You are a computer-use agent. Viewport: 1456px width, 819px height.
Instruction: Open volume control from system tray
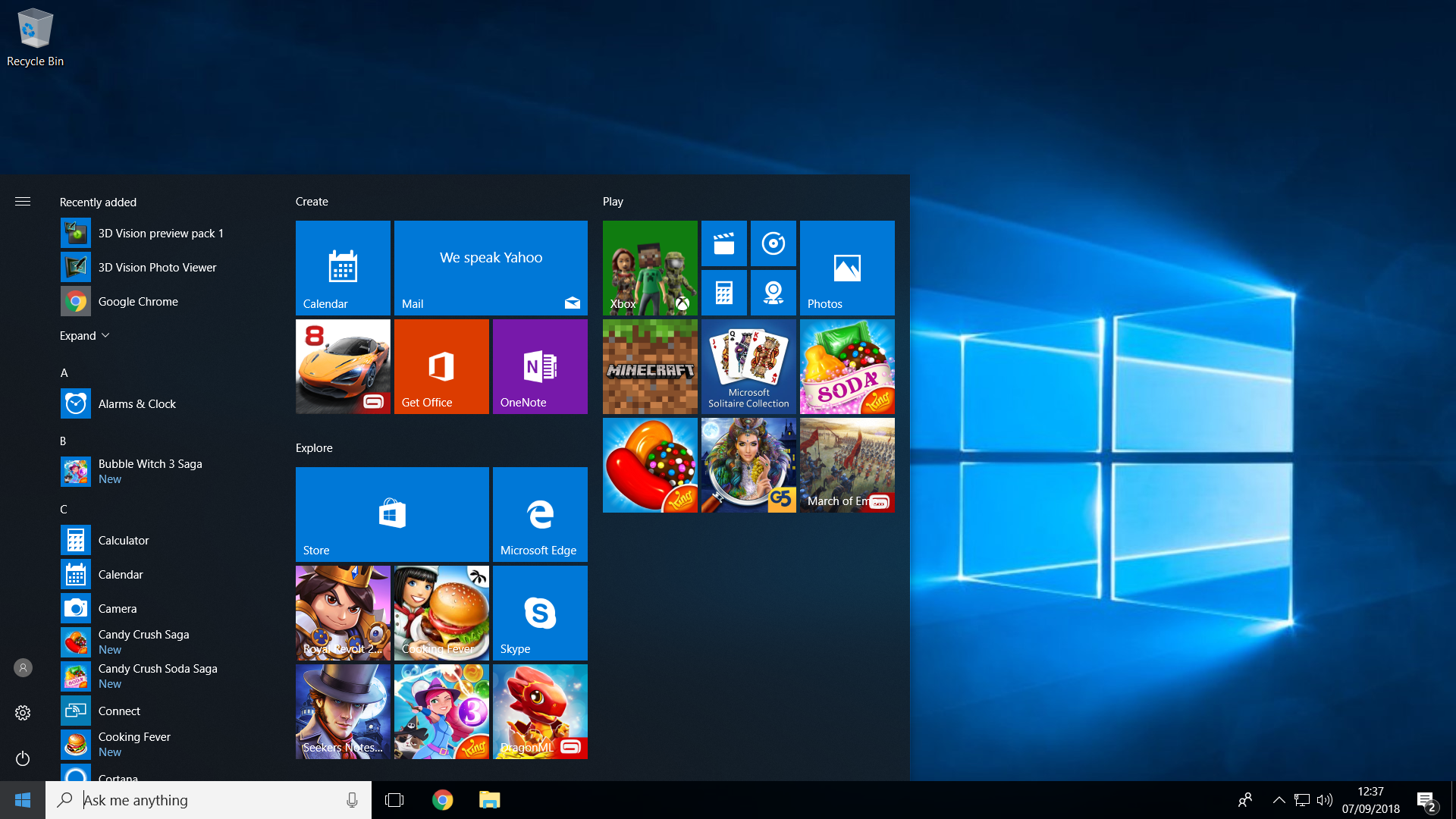pyautogui.click(x=1325, y=800)
